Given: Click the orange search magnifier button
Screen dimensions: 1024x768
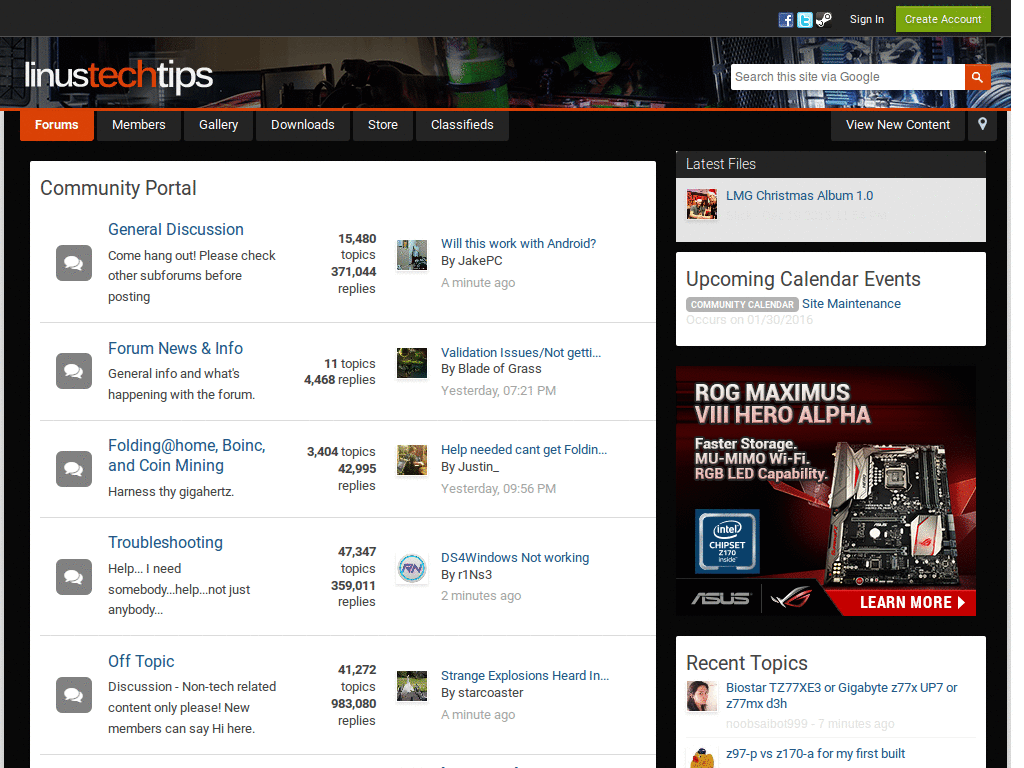Looking at the screenshot, I should [977, 77].
